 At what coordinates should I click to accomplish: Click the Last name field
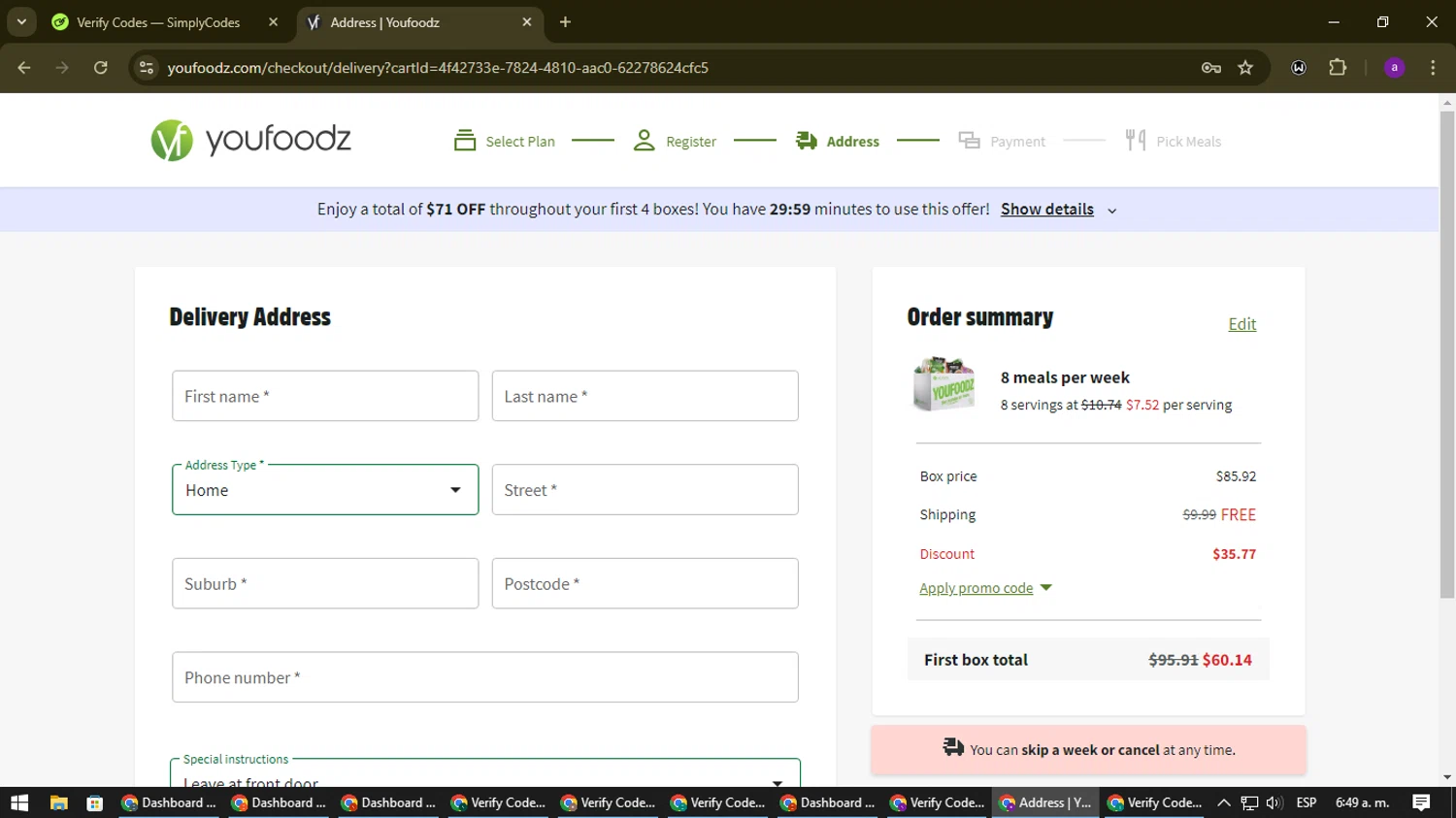click(645, 396)
